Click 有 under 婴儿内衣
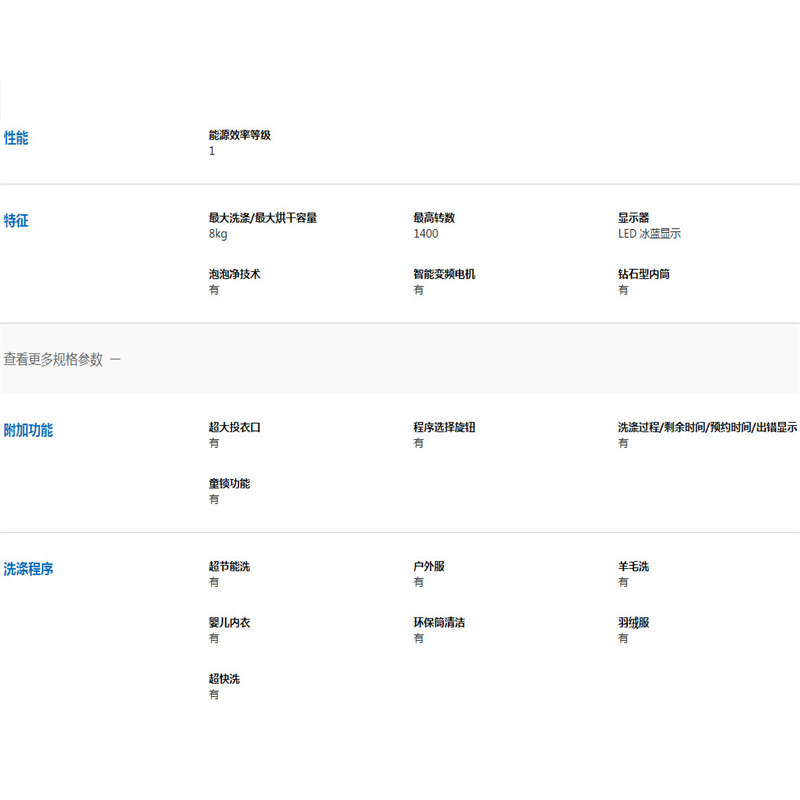Screen dimensions: 800x800 pos(214,638)
